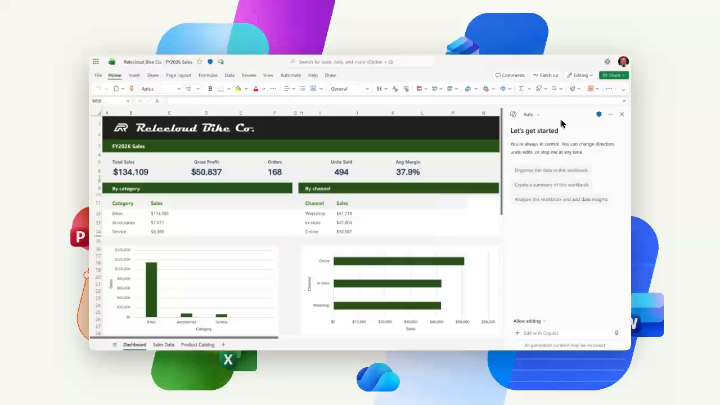The height and width of the screenshot is (405, 720).
Task: Click the insert function fx icon
Action: pos(157,101)
